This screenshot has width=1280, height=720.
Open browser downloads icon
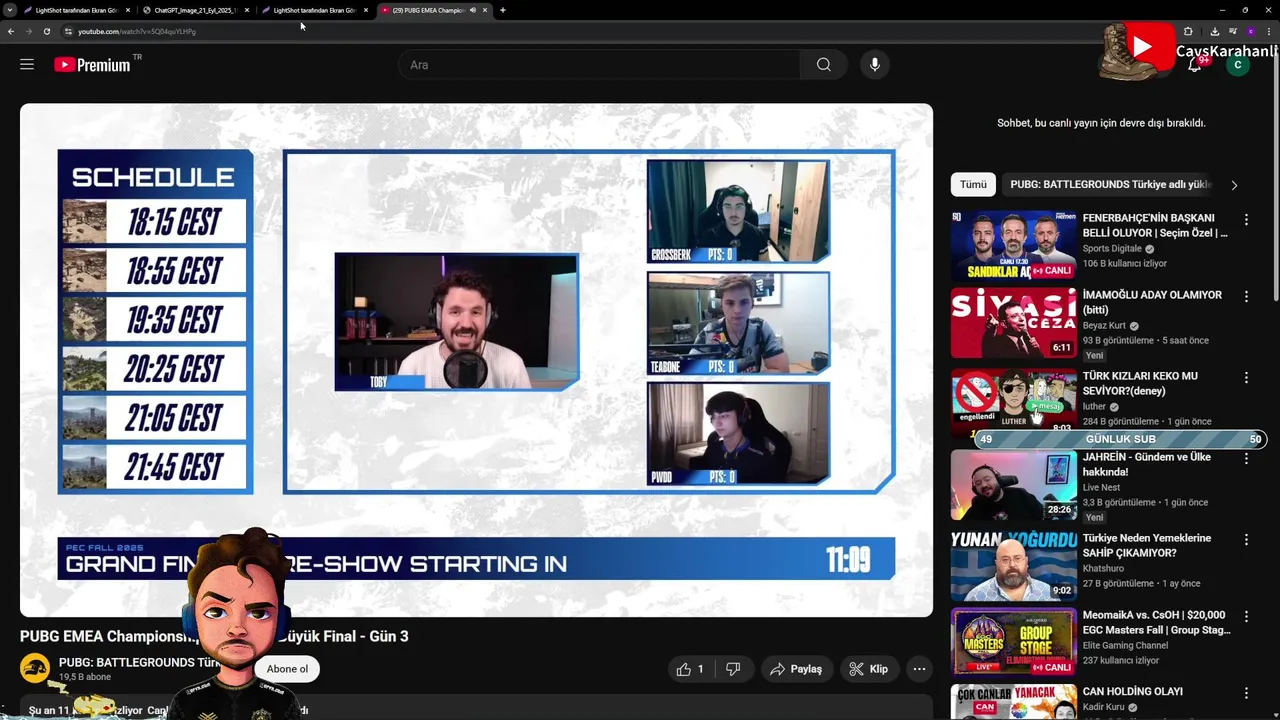click(x=1215, y=31)
